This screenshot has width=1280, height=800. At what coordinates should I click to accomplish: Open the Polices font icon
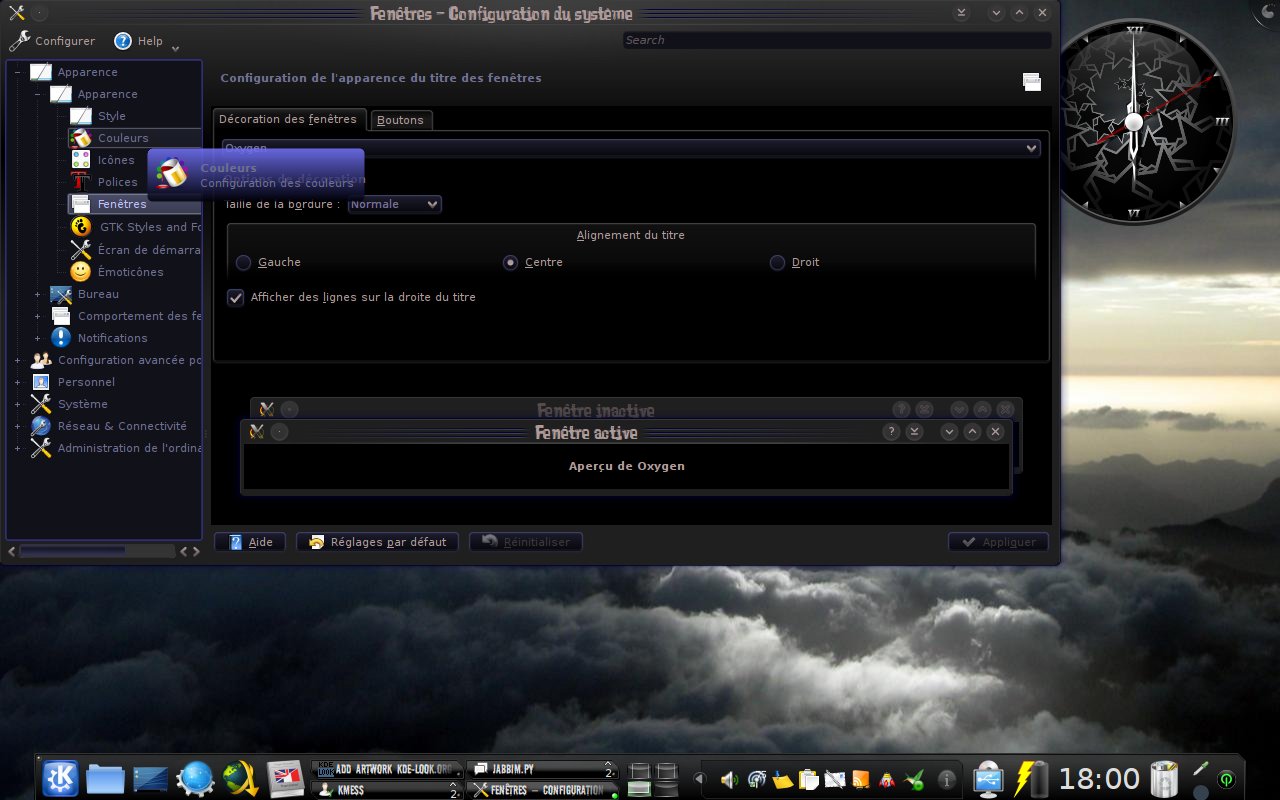(x=81, y=182)
